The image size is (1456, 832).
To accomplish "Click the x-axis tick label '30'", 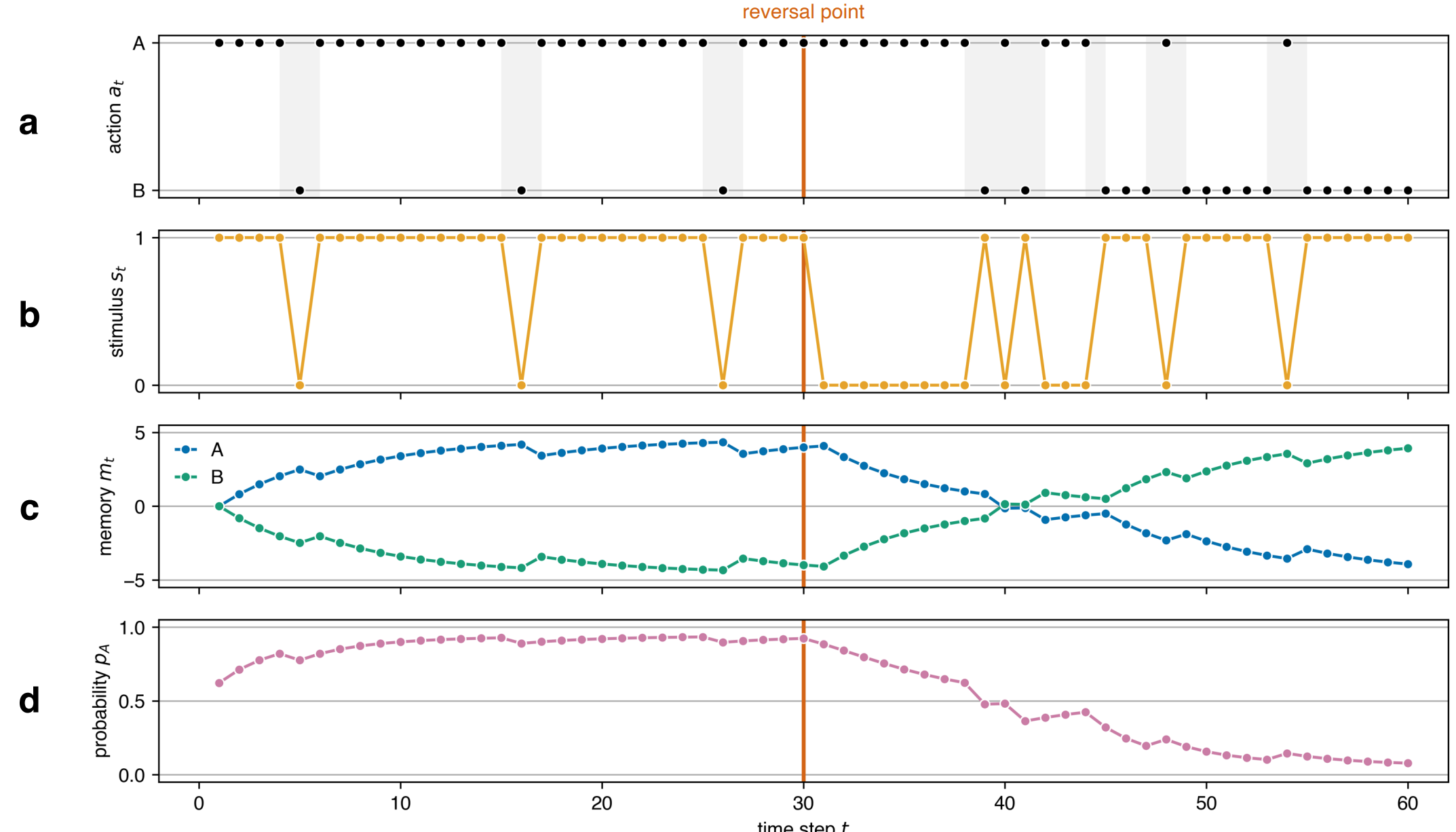I will point(803,803).
